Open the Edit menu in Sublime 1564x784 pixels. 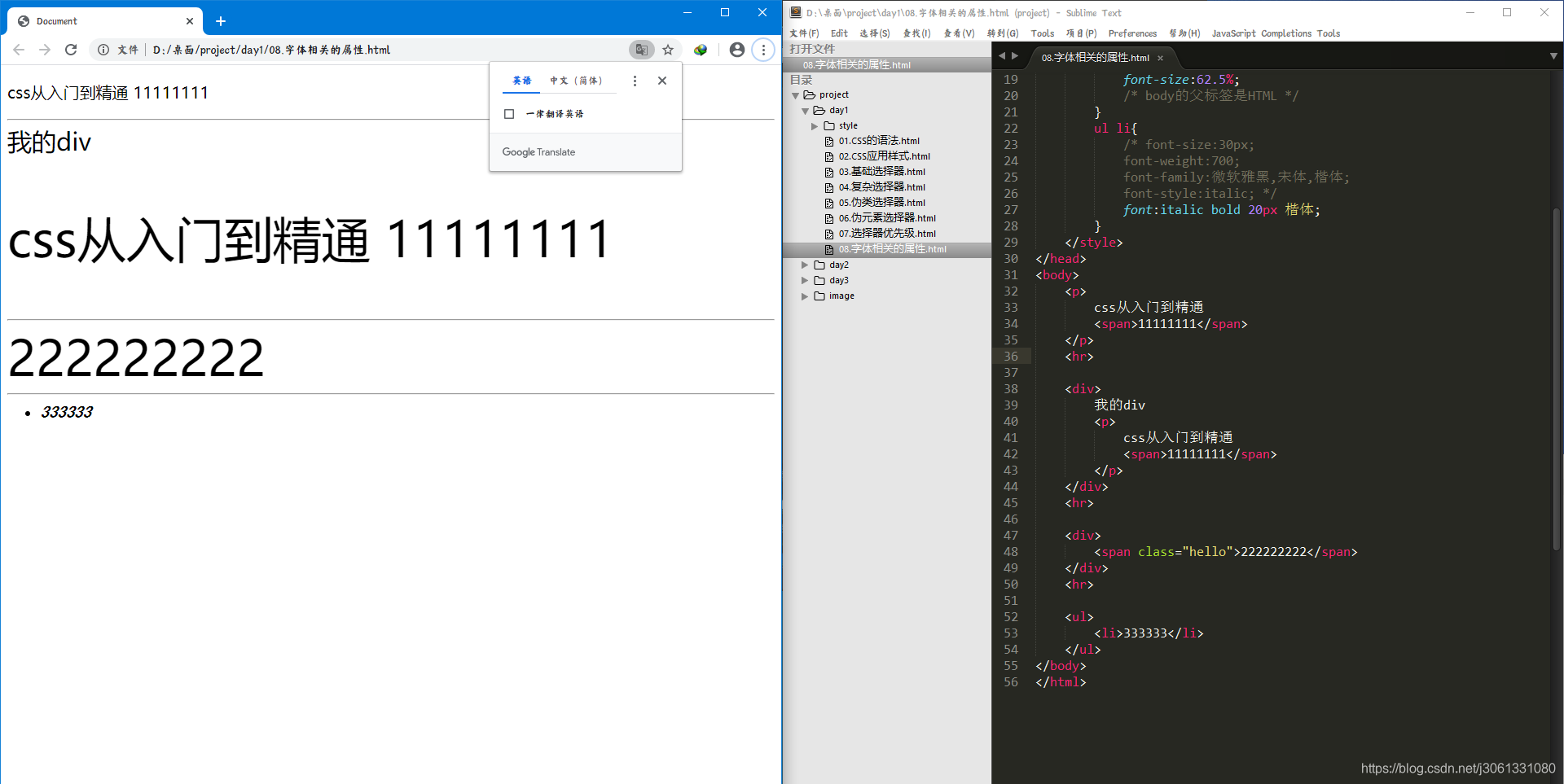click(839, 33)
